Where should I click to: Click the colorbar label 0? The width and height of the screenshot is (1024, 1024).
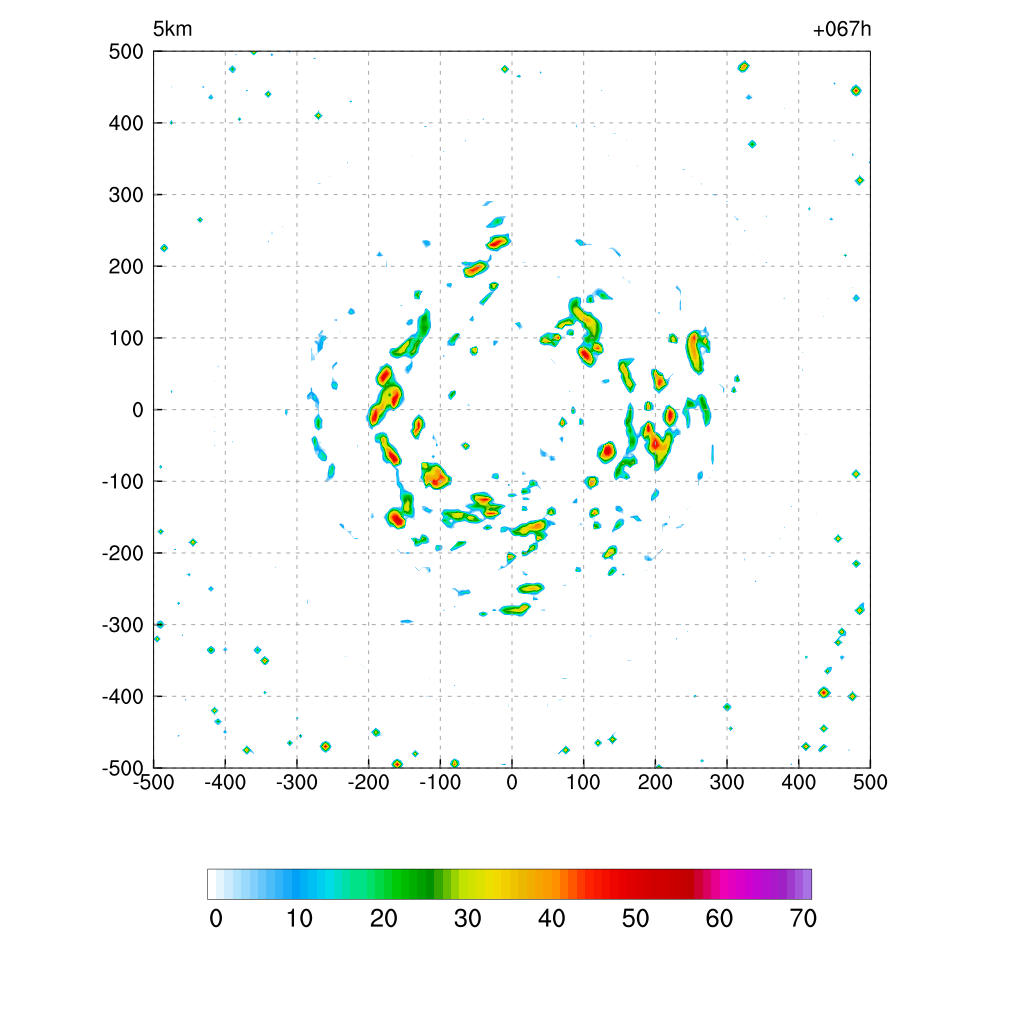(x=216, y=919)
